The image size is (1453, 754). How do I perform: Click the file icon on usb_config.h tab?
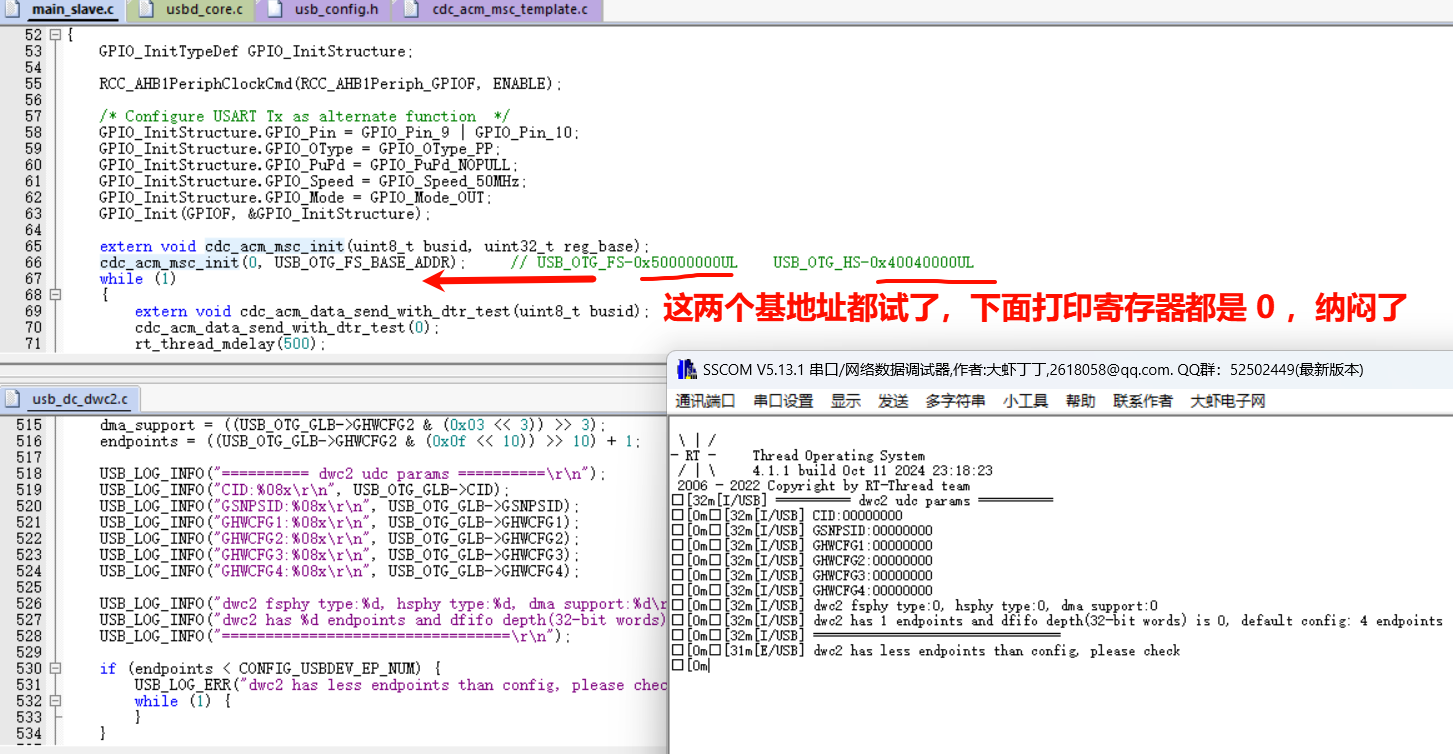click(273, 10)
